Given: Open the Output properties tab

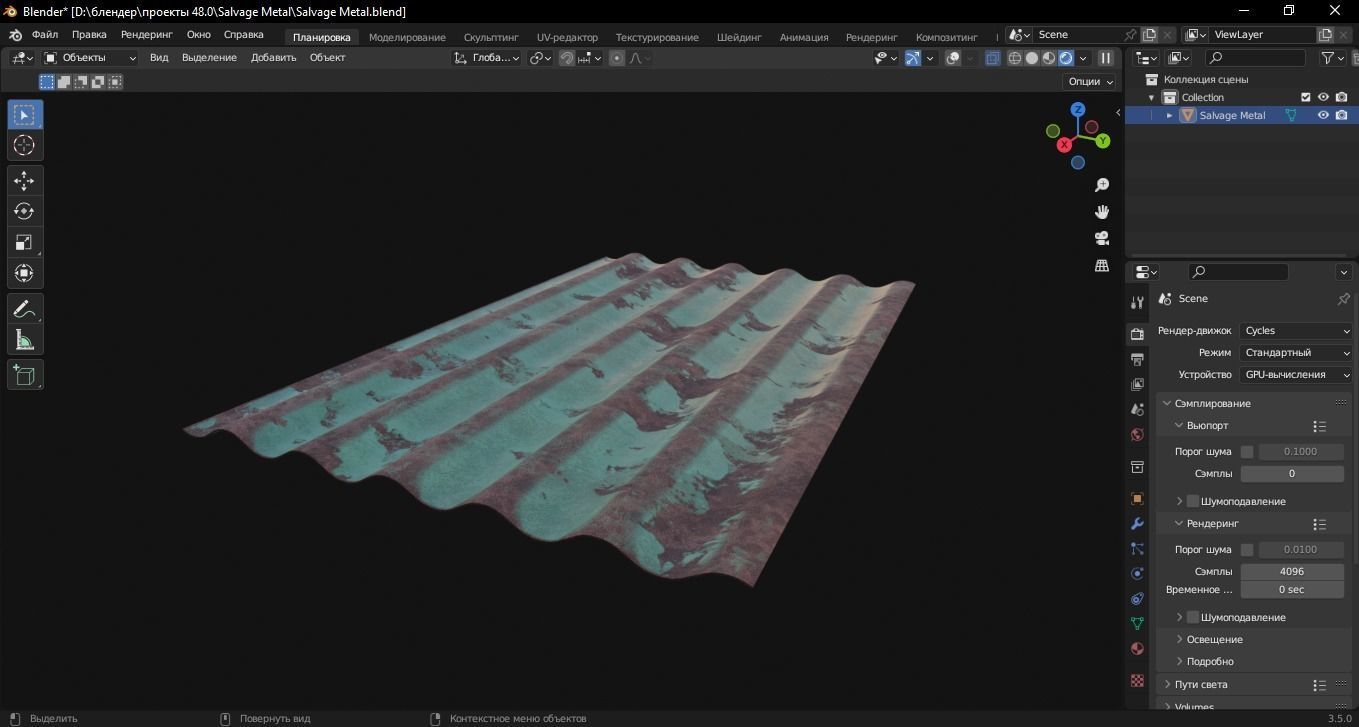Looking at the screenshot, I should [x=1137, y=359].
